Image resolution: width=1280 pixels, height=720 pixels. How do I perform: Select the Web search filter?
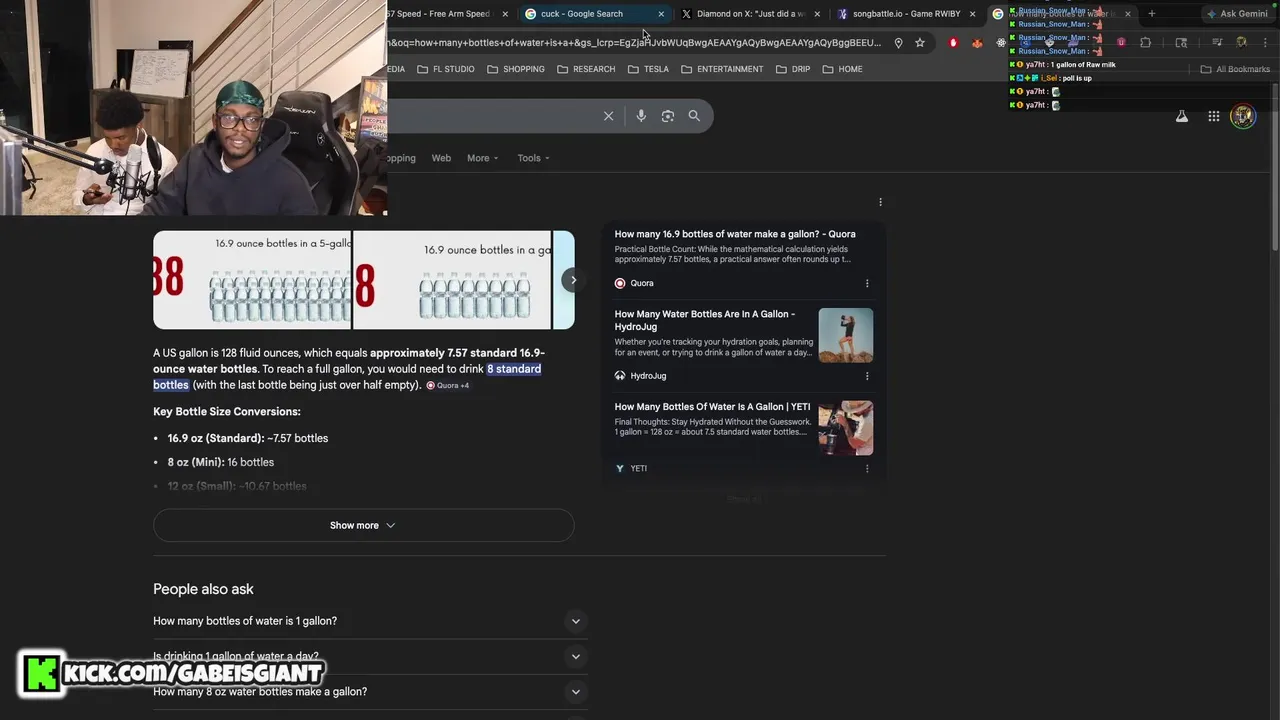(x=441, y=158)
